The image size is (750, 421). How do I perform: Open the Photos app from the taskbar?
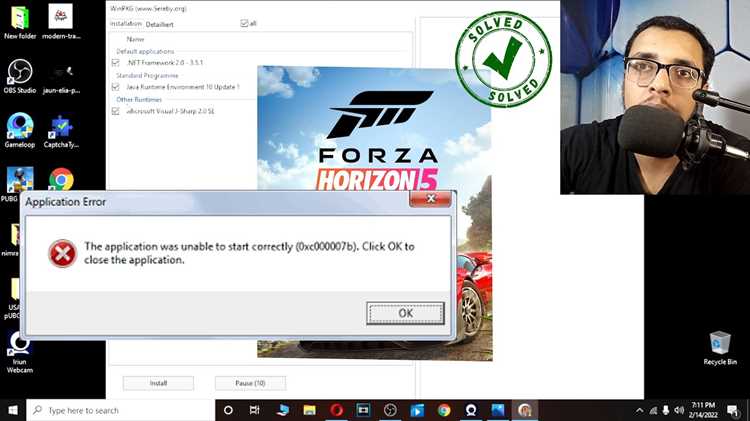[x=497, y=410]
